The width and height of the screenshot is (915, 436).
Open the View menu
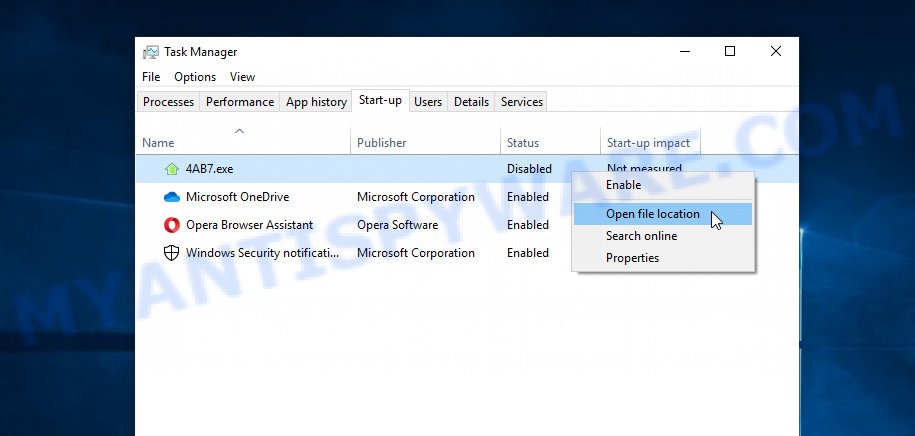(x=242, y=77)
